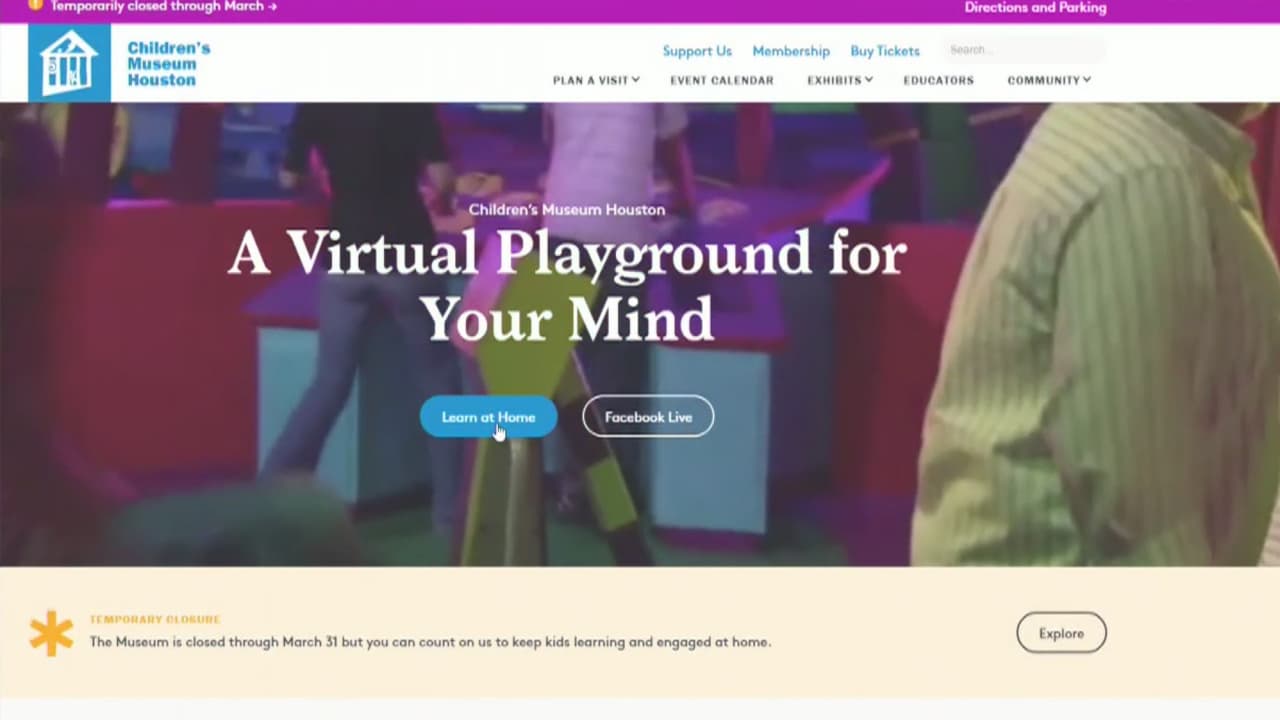Click the orange asterisk closure icon
This screenshot has height=720, width=1280.
[51, 634]
